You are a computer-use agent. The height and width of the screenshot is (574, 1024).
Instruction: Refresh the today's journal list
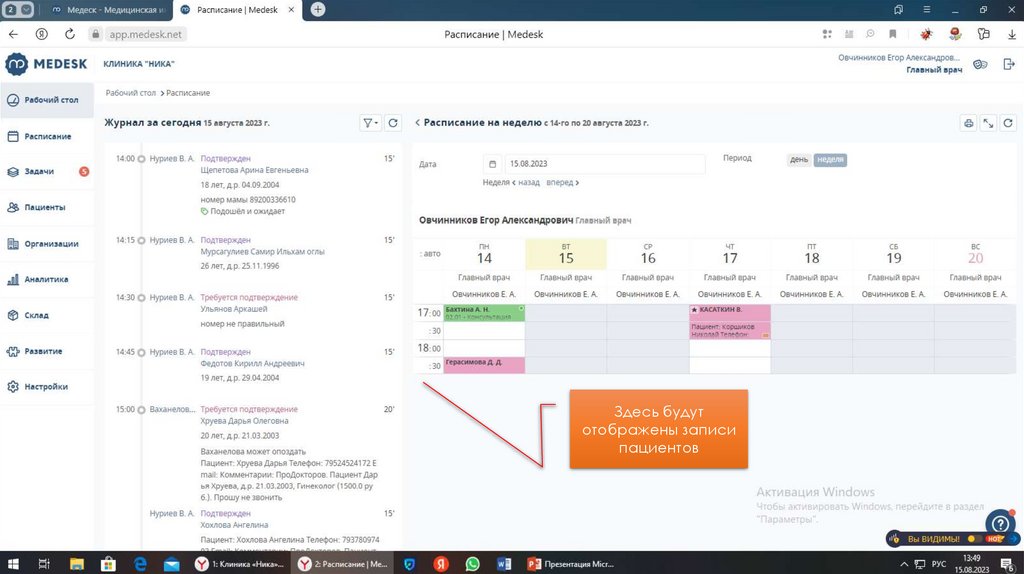point(393,123)
